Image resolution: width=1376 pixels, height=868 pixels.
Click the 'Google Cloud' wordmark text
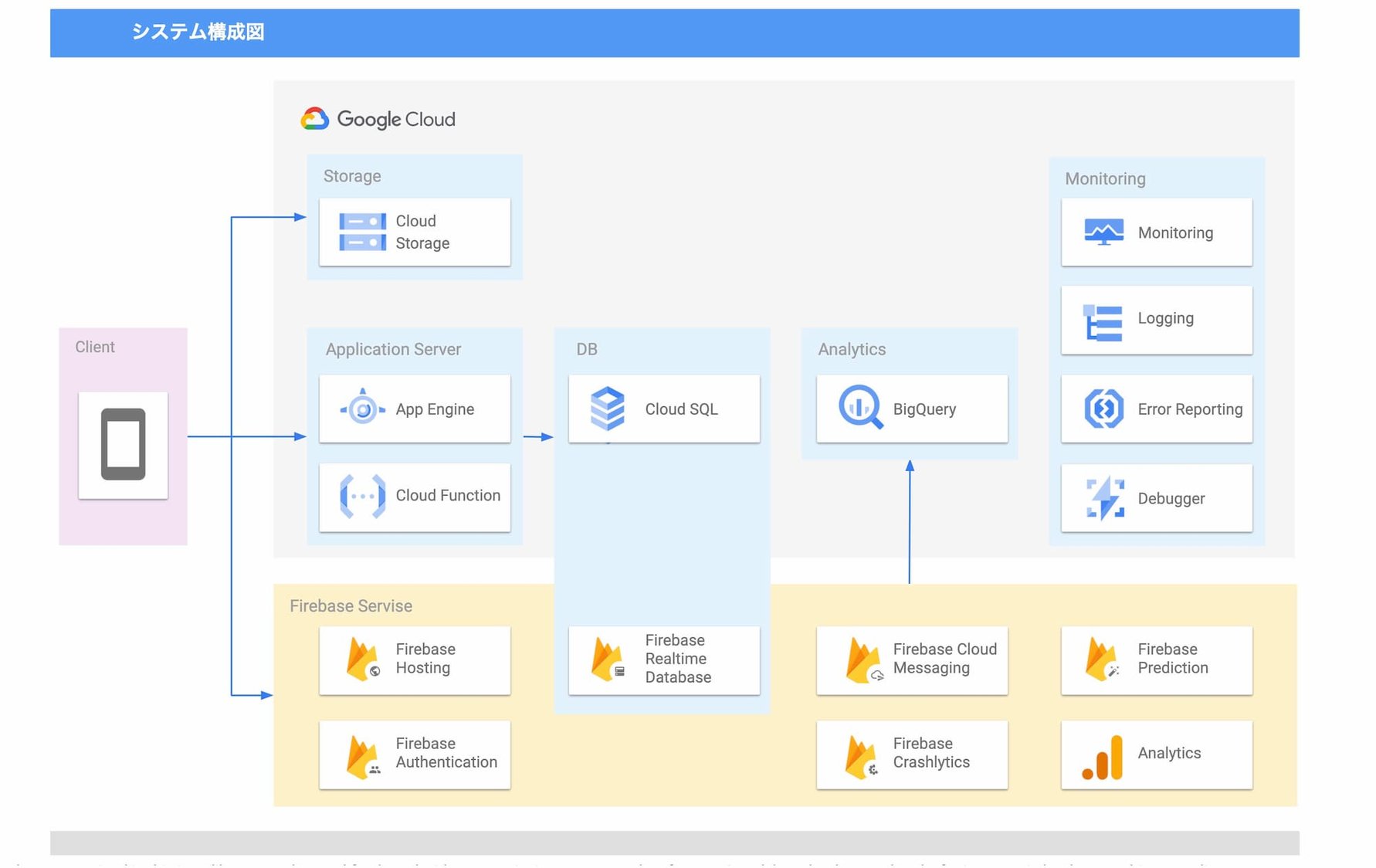[x=396, y=119]
